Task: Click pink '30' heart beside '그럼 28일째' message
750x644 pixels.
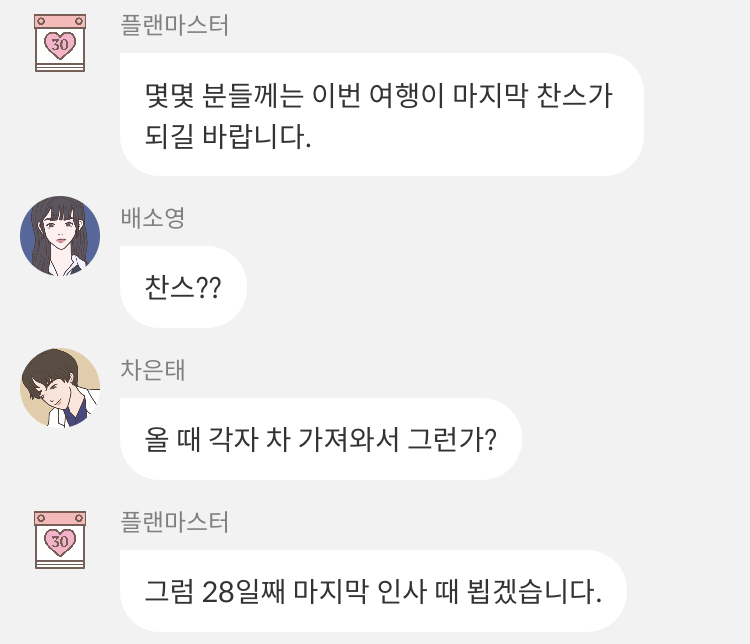Action: 60,542
